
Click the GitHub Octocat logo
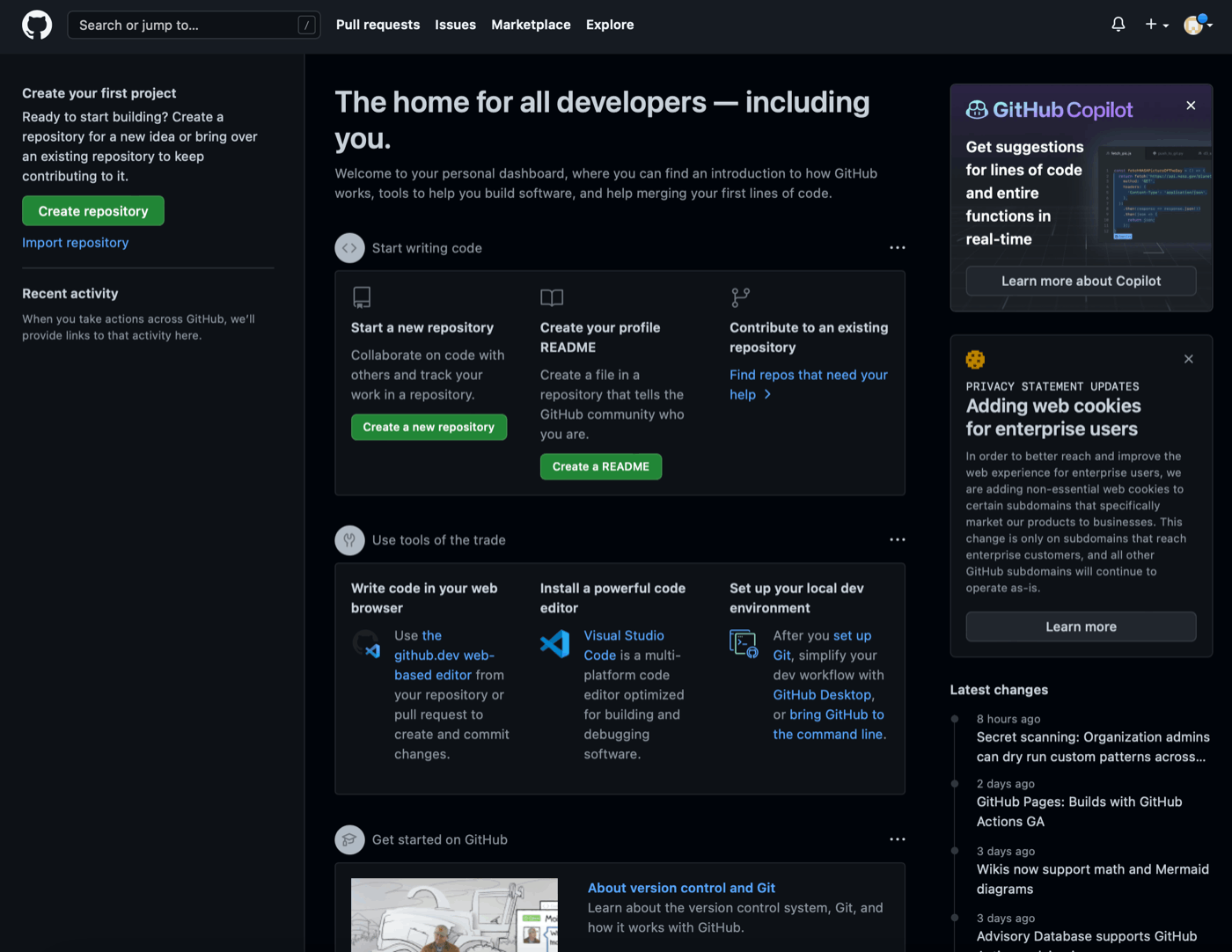[x=37, y=25]
